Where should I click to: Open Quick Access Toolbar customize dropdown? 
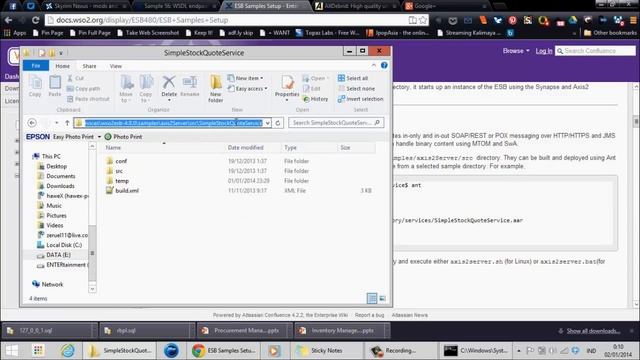(x=61, y=53)
